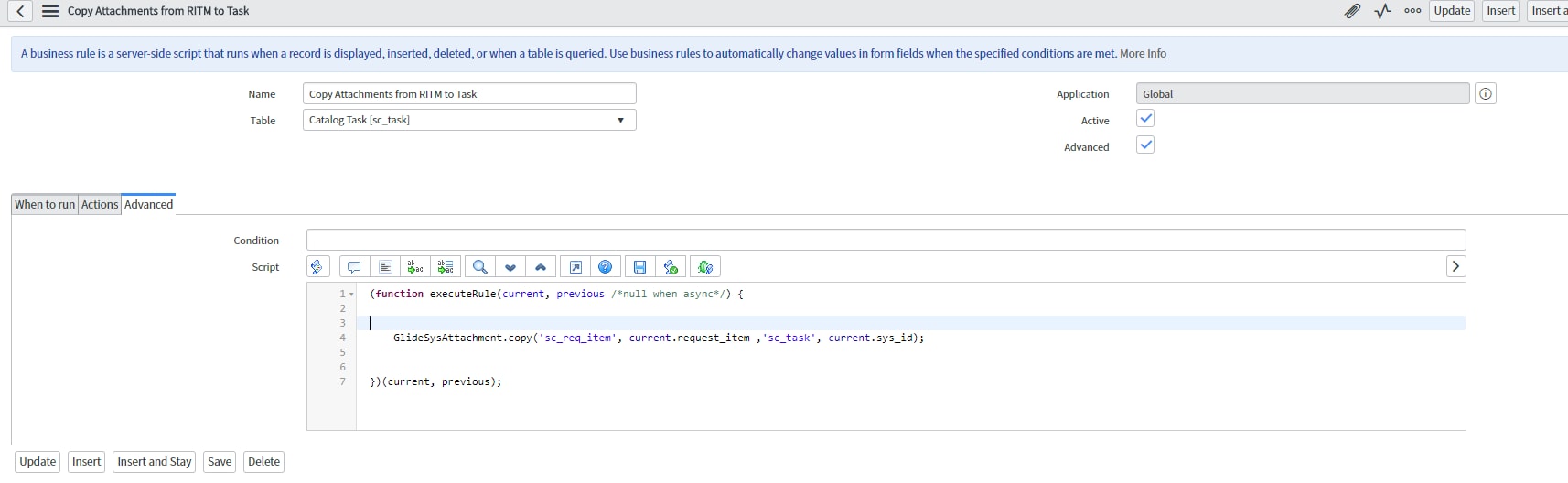Image resolution: width=1568 pixels, height=483 pixels.
Task: Click the bottom Update button
Action: pos(38,462)
